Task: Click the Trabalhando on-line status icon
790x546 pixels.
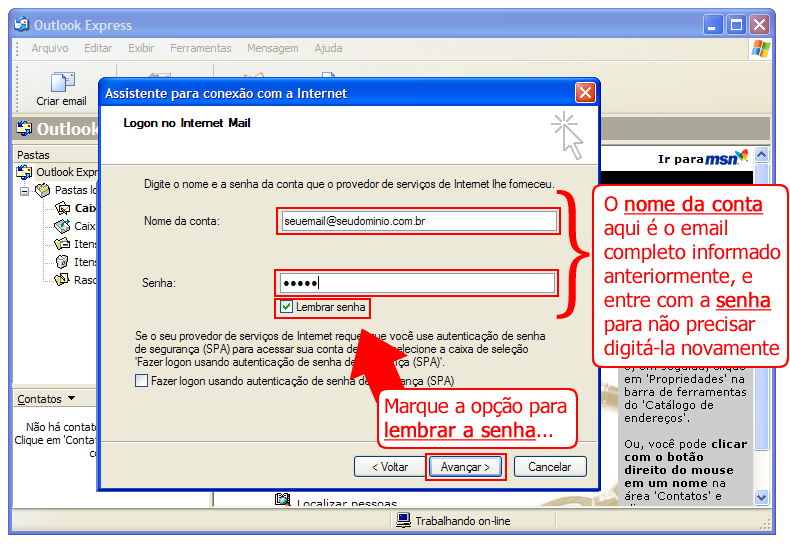Action: click(403, 520)
